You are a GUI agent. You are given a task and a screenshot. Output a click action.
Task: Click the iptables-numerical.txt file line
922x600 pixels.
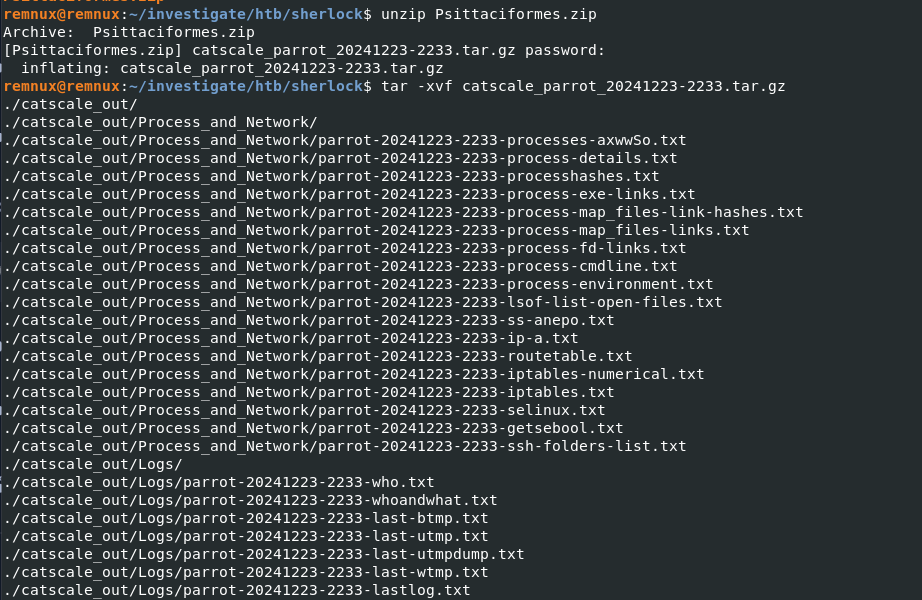[x=354, y=374]
